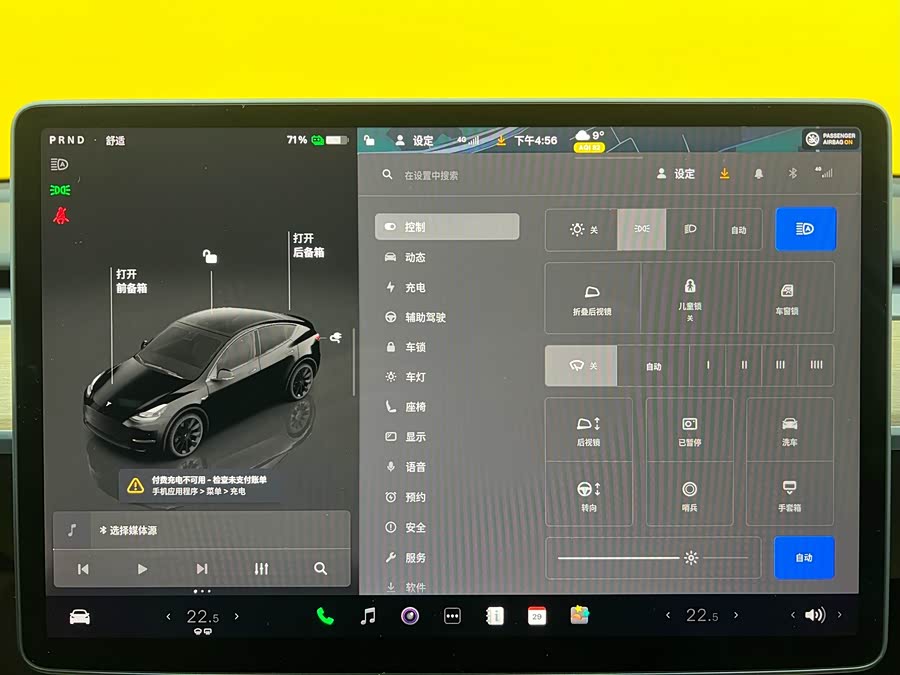The width and height of the screenshot is (900, 675).
Task: Open the 语音 voice menu item
Action: pos(405,467)
